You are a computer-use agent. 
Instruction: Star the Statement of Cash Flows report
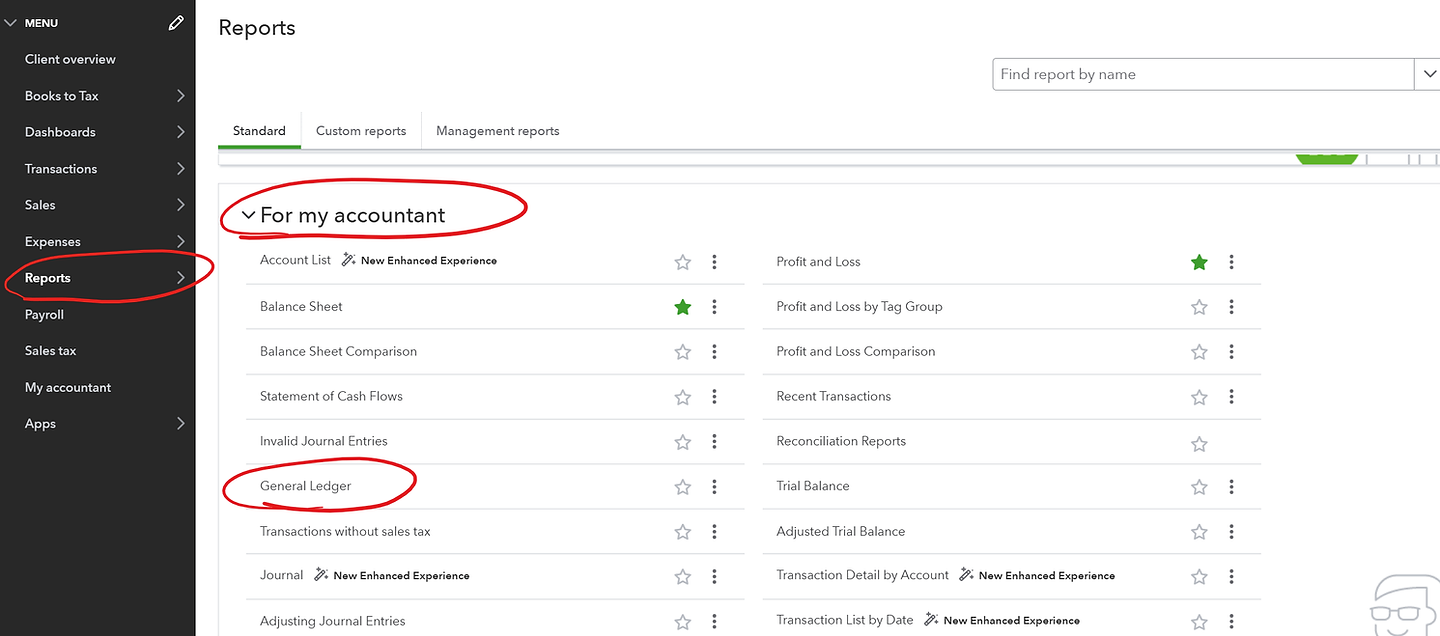(683, 397)
